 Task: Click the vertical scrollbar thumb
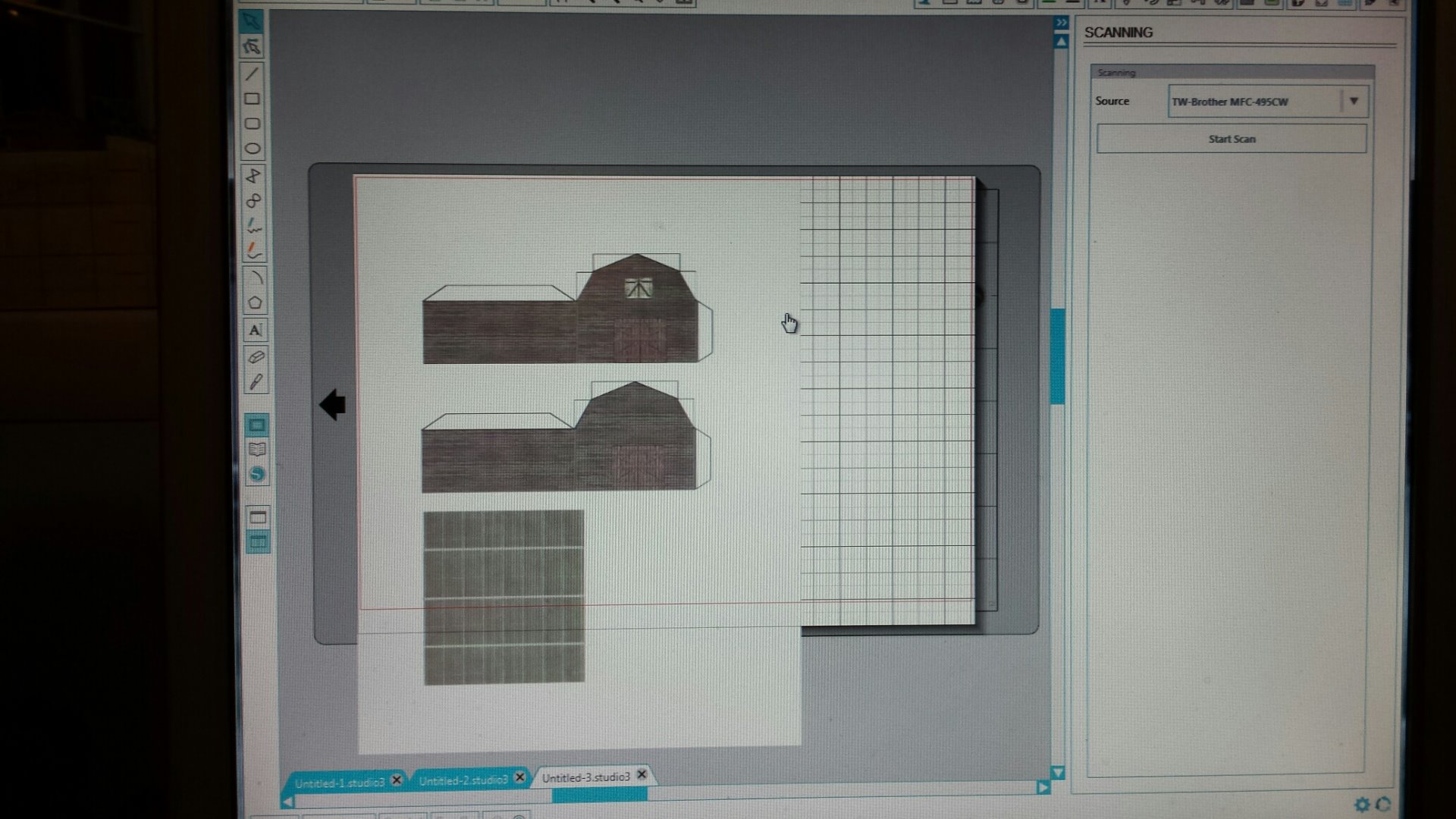click(1058, 356)
